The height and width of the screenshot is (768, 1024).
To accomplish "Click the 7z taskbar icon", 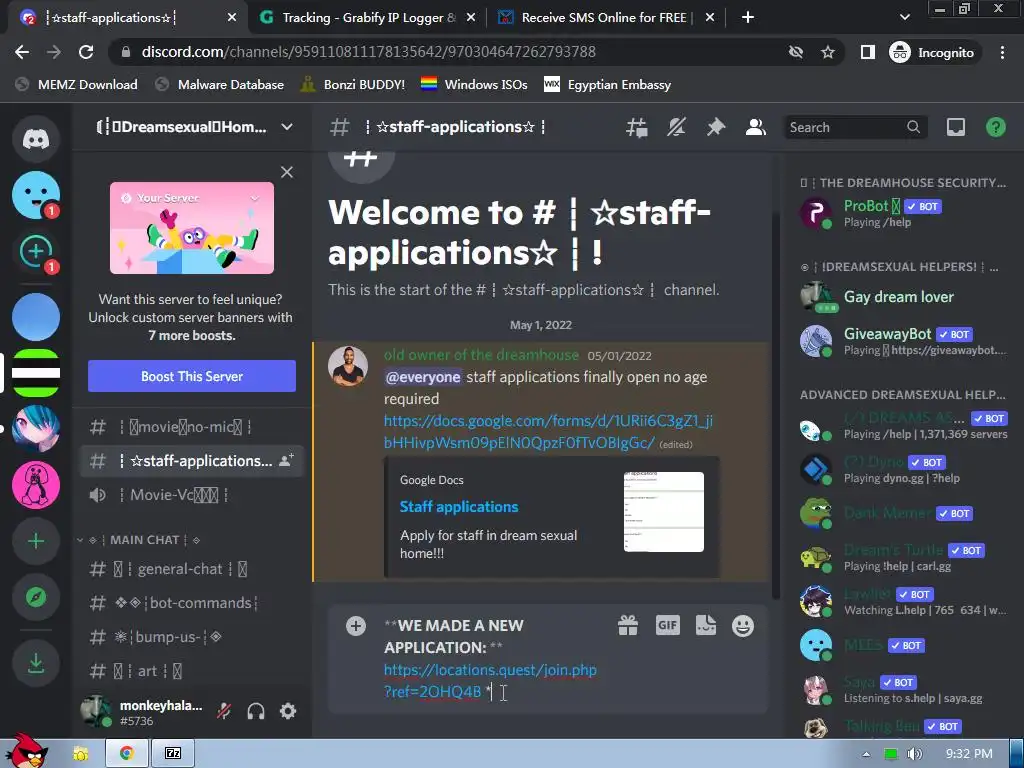I will click(173, 753).
